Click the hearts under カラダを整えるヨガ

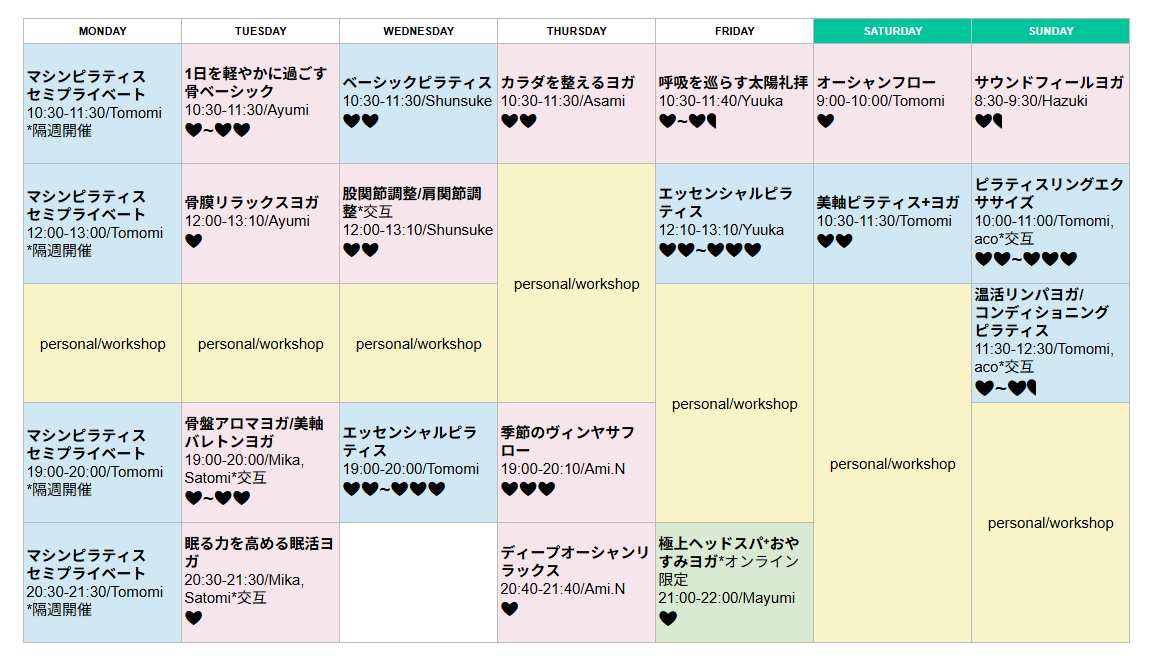tap(519, 121)
